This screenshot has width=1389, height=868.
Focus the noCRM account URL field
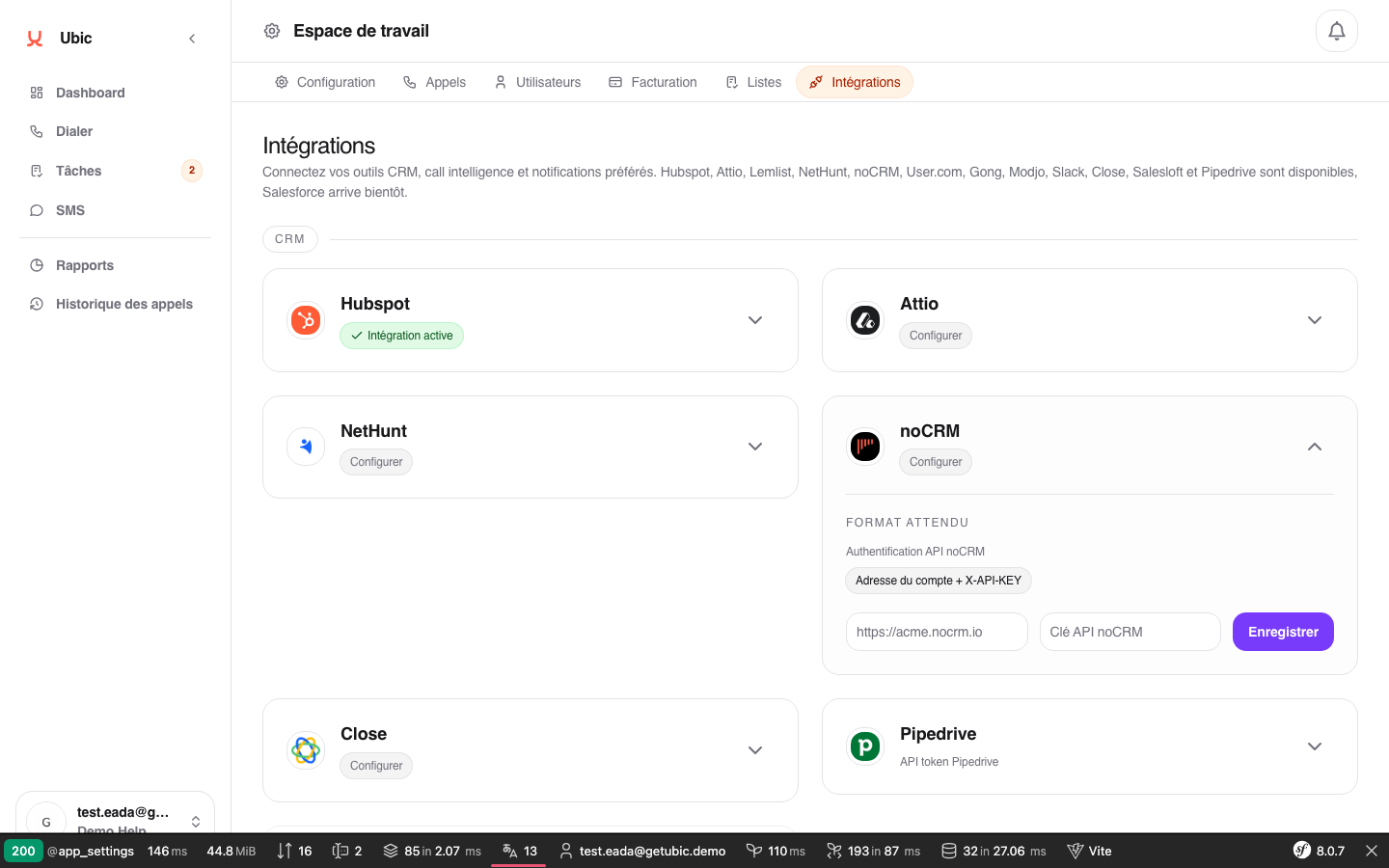point(937,632)
